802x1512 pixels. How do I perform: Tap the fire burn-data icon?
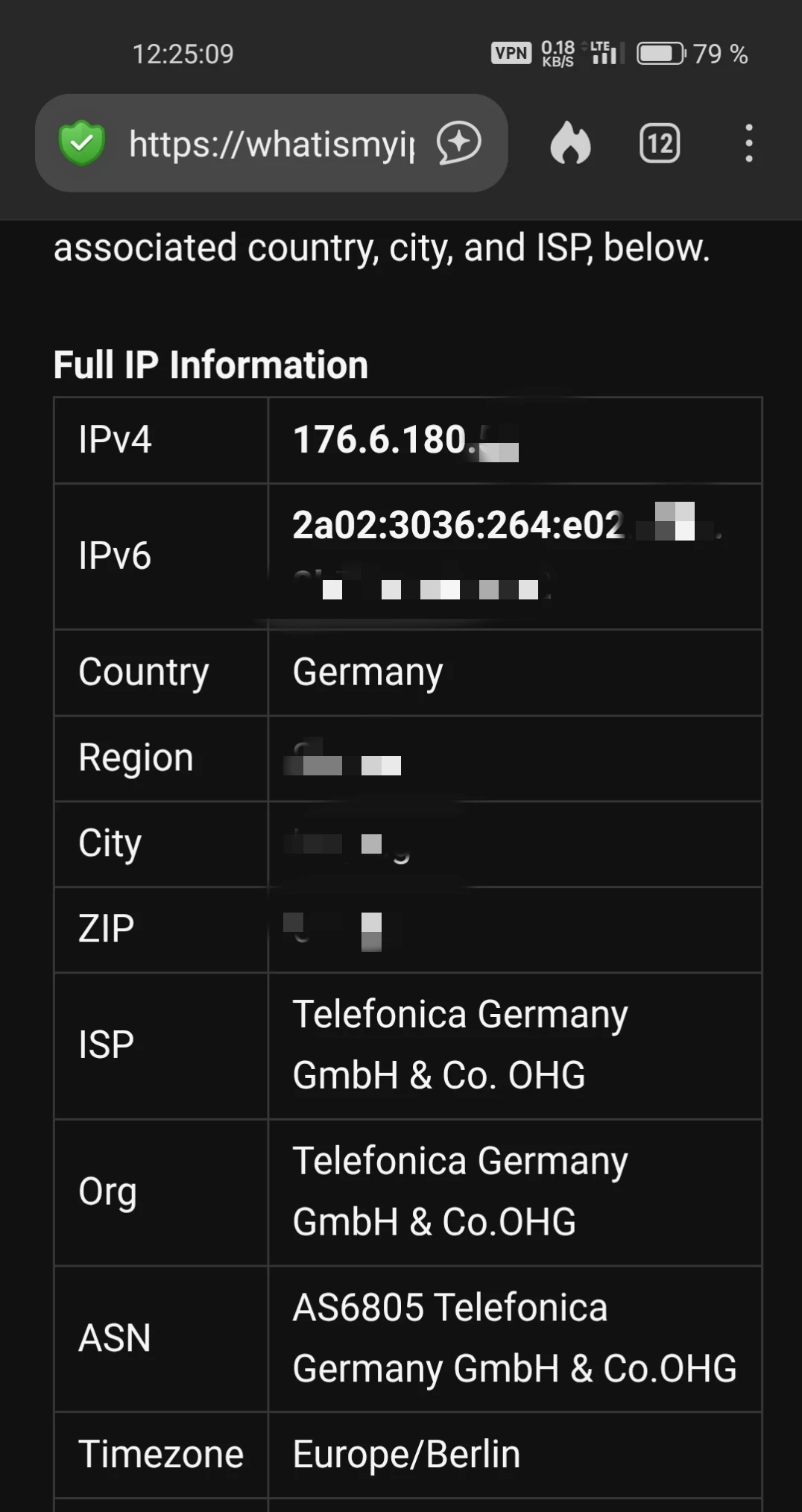point(570,142)
